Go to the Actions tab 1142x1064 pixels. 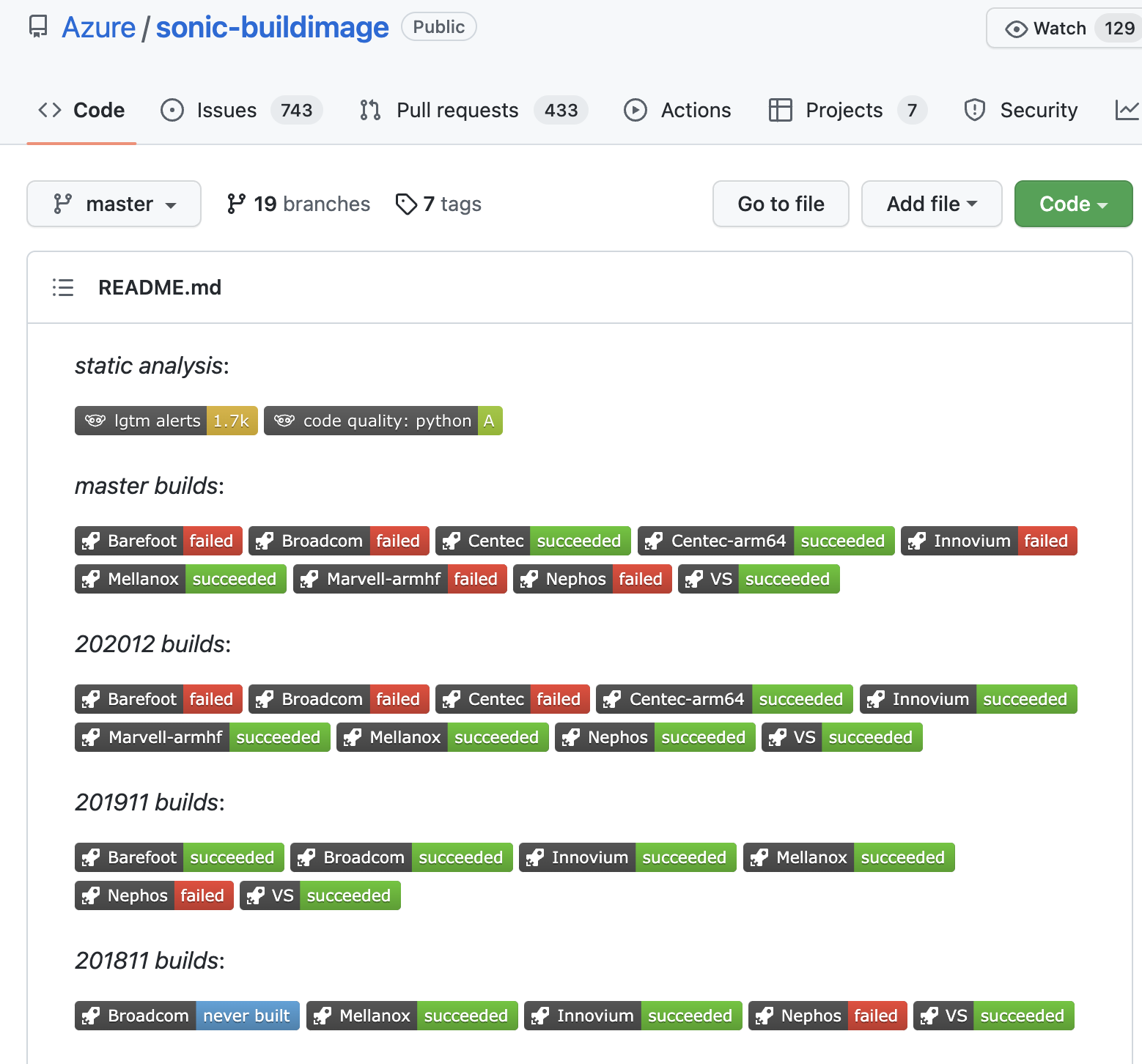click(677, 110)
